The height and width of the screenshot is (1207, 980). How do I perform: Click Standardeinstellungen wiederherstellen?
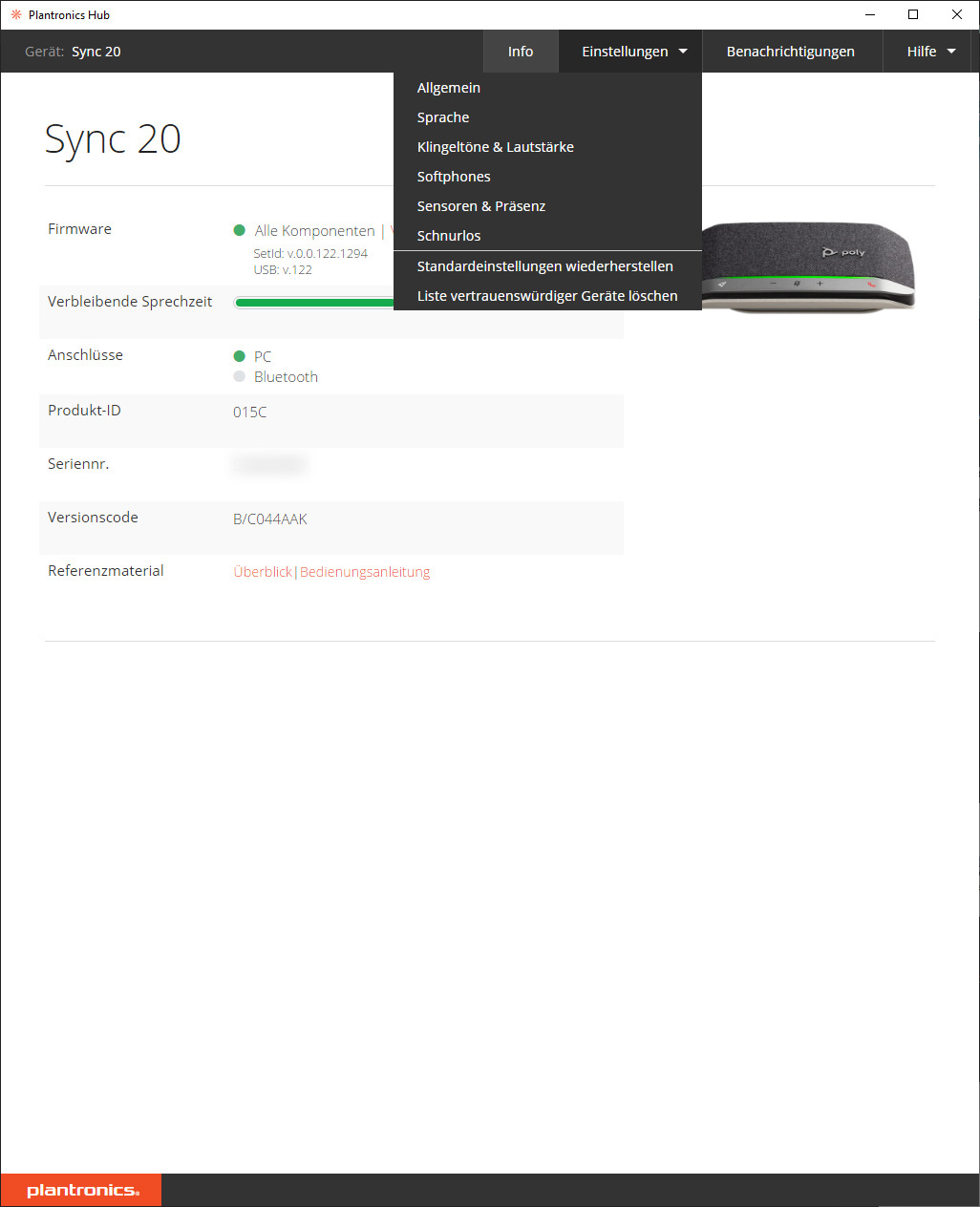pyautogui.click(x=547, y=266)
